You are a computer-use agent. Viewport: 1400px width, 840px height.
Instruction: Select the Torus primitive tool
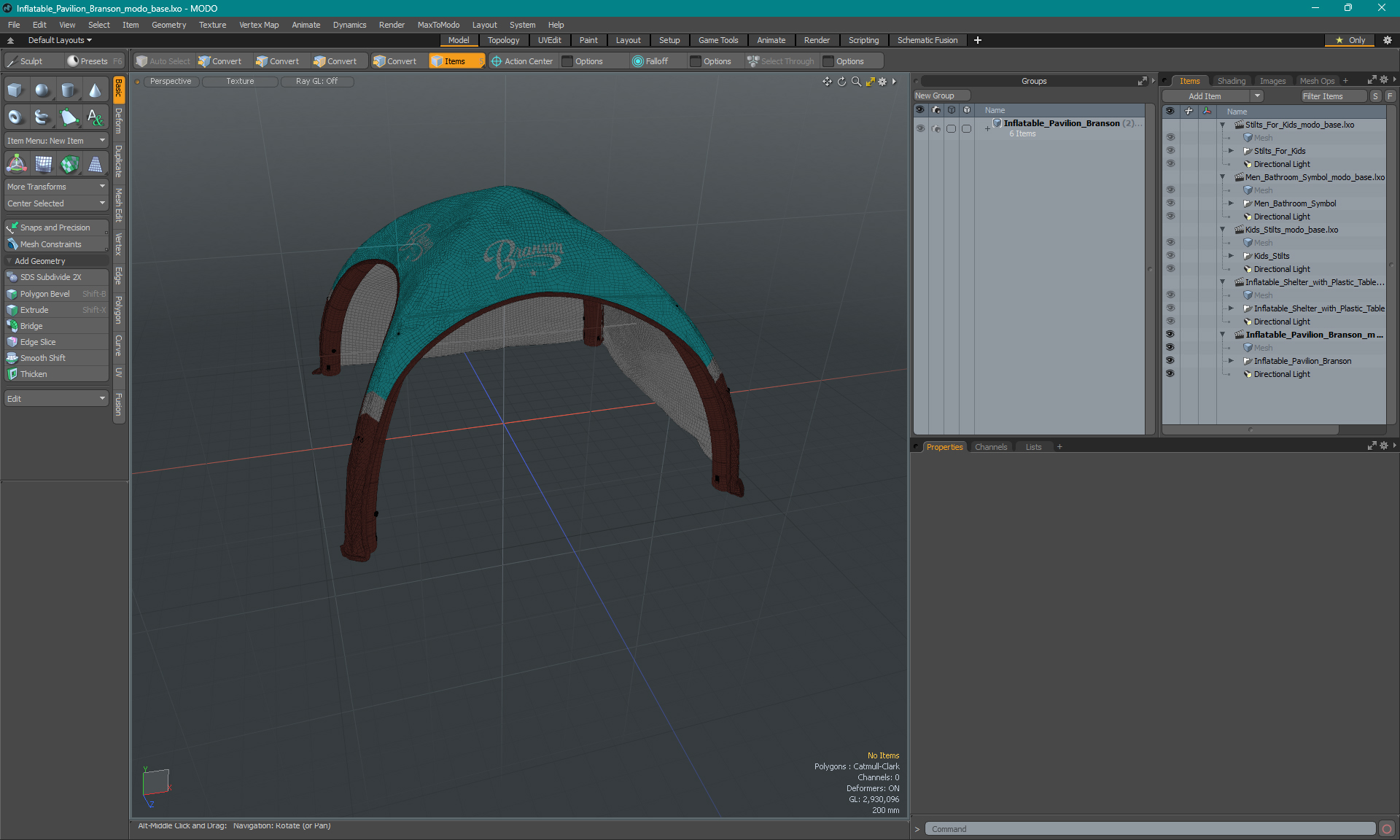(x=15, y=117)
